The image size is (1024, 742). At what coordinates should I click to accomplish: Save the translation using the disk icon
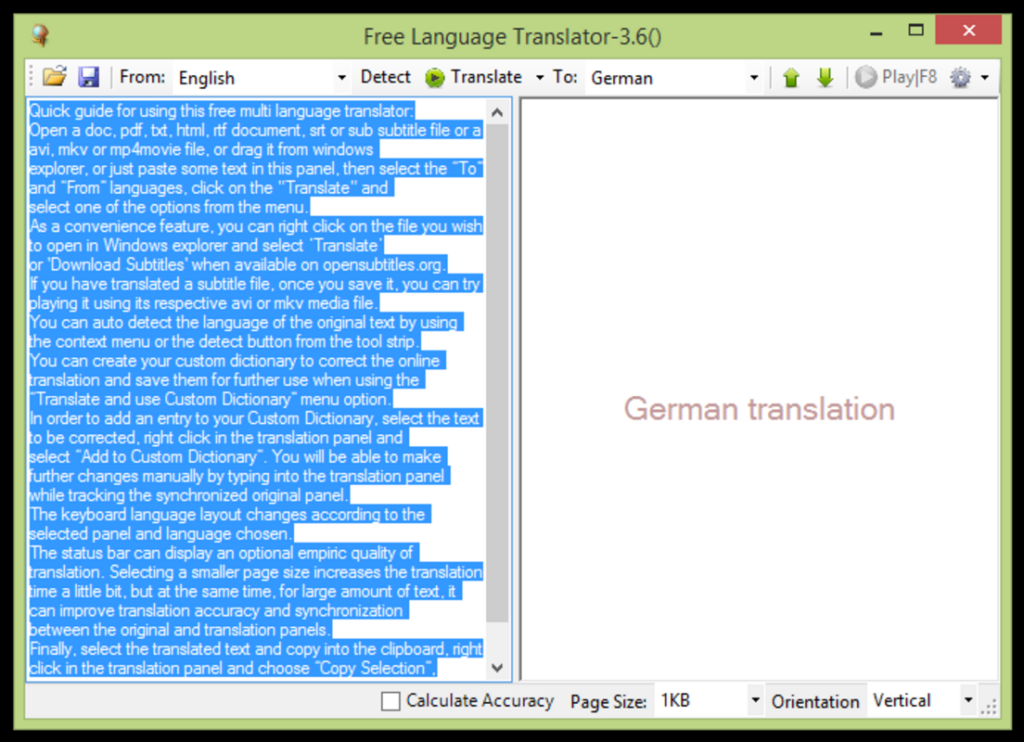coord(89,77)
